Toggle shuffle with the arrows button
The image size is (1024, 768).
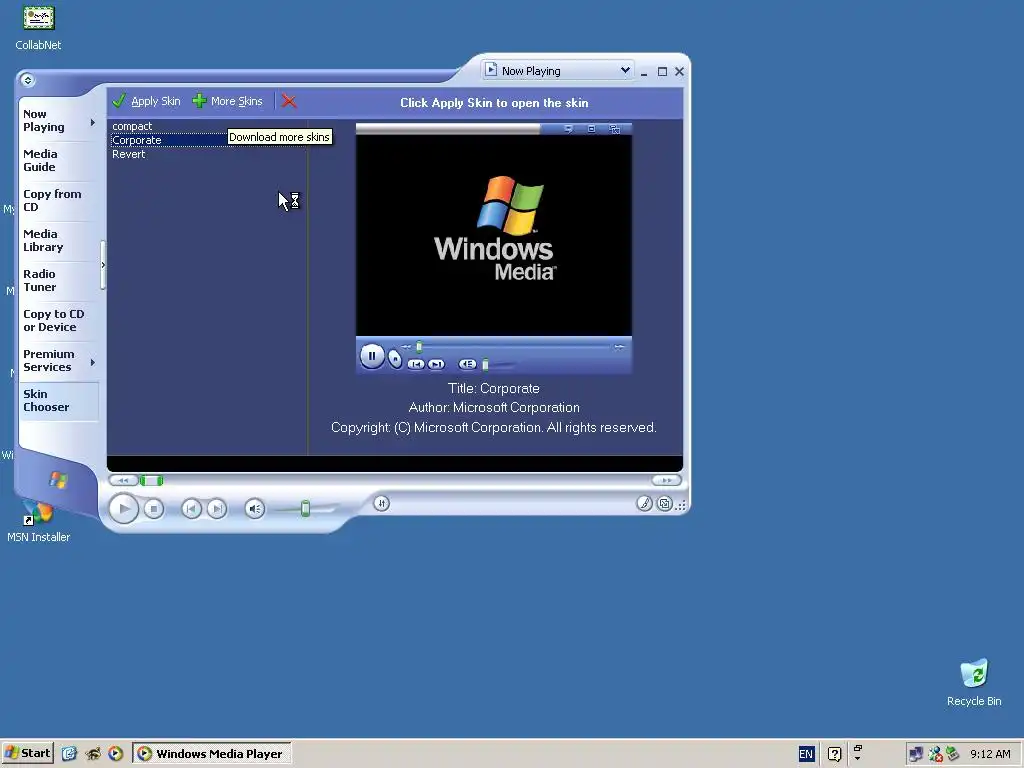tap(381, 503)
